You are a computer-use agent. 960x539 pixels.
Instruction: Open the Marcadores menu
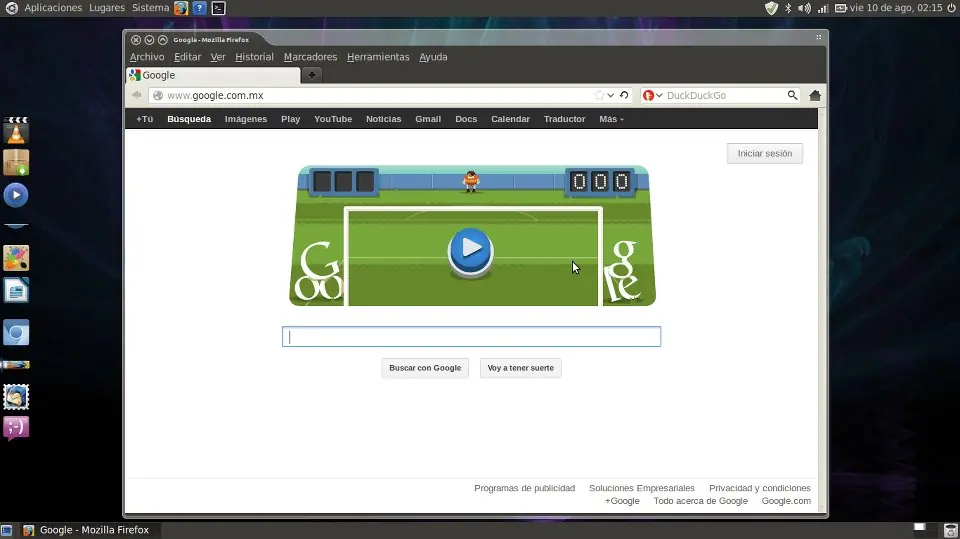(x=310, y=57)
